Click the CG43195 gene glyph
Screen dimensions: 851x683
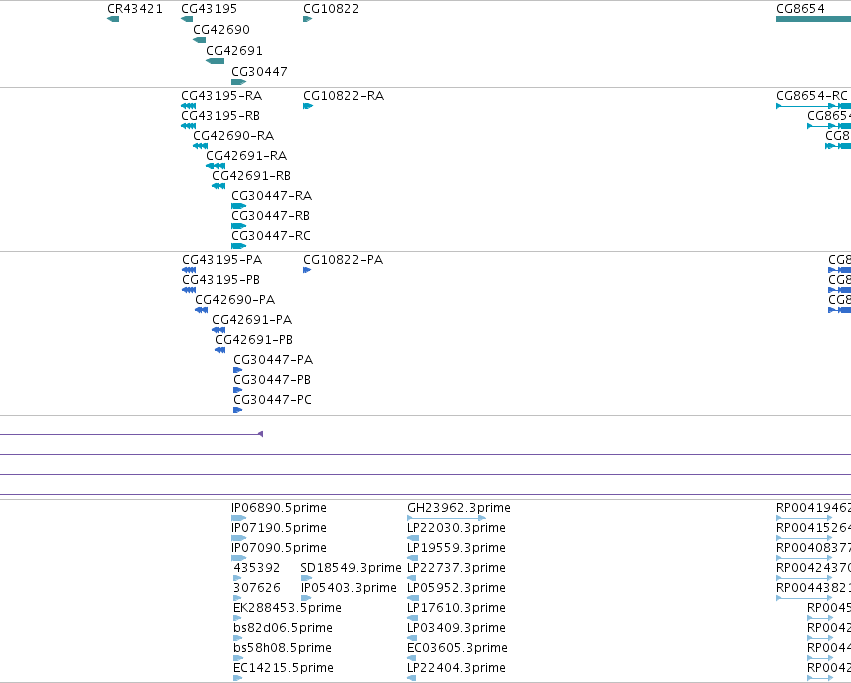[x=187, y=19]
